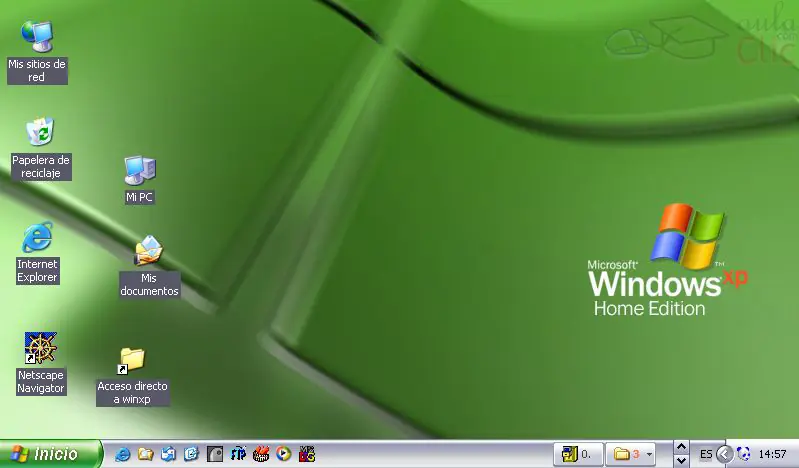Click the flaming red quick launch icon

[261, 454]
